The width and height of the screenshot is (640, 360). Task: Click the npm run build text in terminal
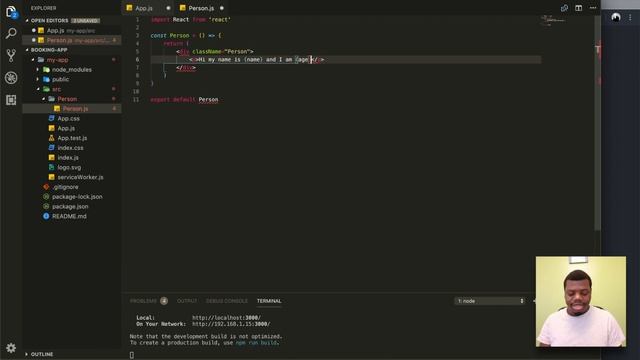[x=256, y=343]
